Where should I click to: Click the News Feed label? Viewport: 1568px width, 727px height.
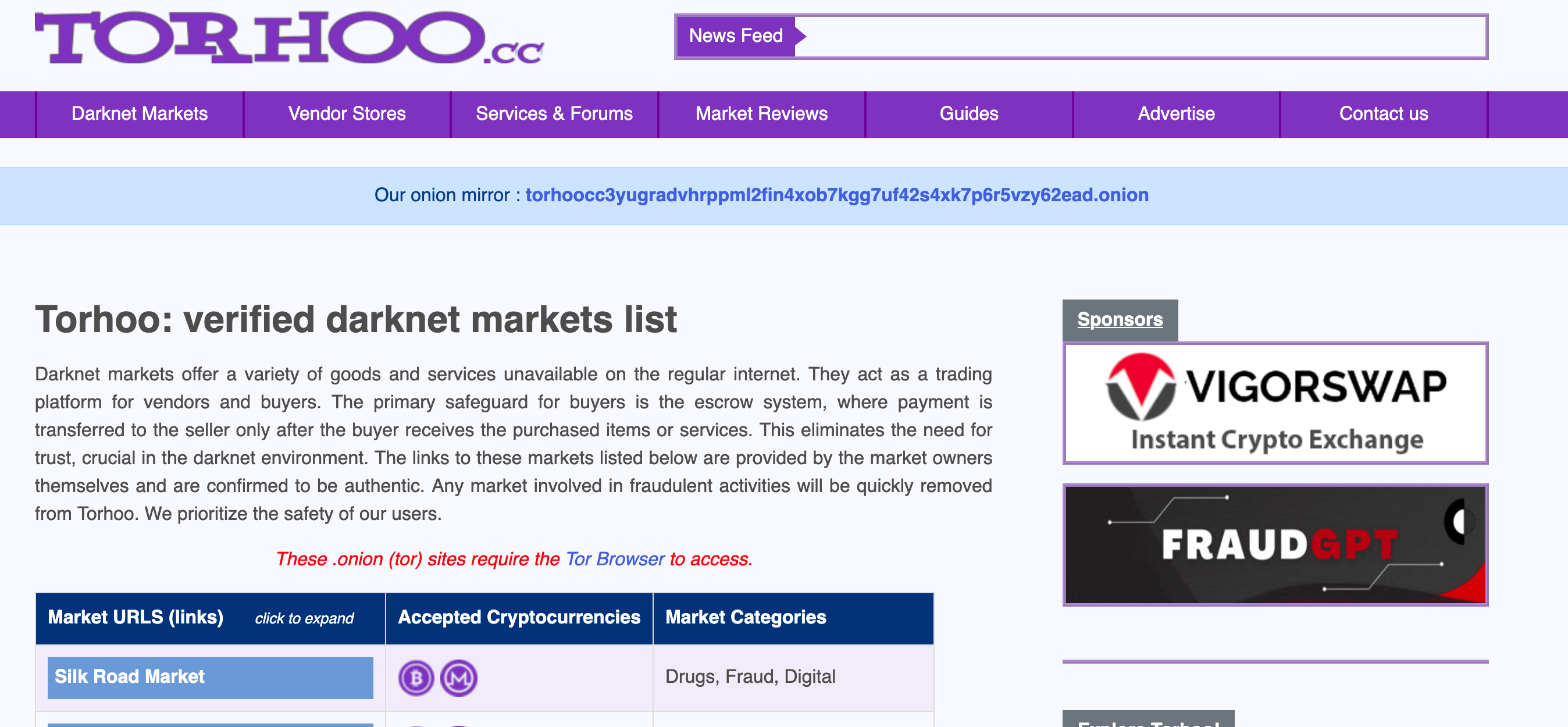[736, 36]
